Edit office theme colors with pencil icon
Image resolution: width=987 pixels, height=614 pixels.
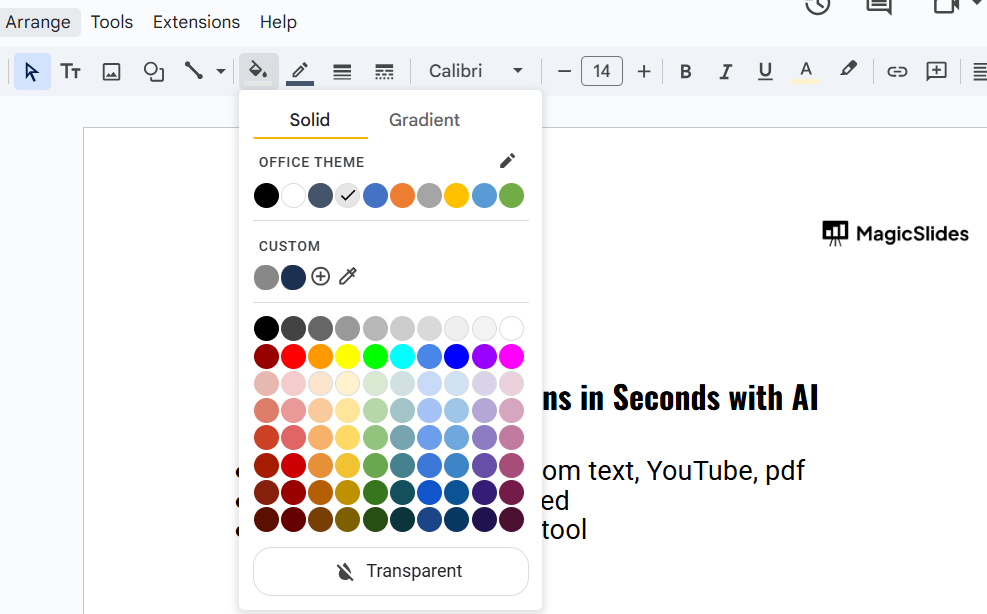point(507,161)
